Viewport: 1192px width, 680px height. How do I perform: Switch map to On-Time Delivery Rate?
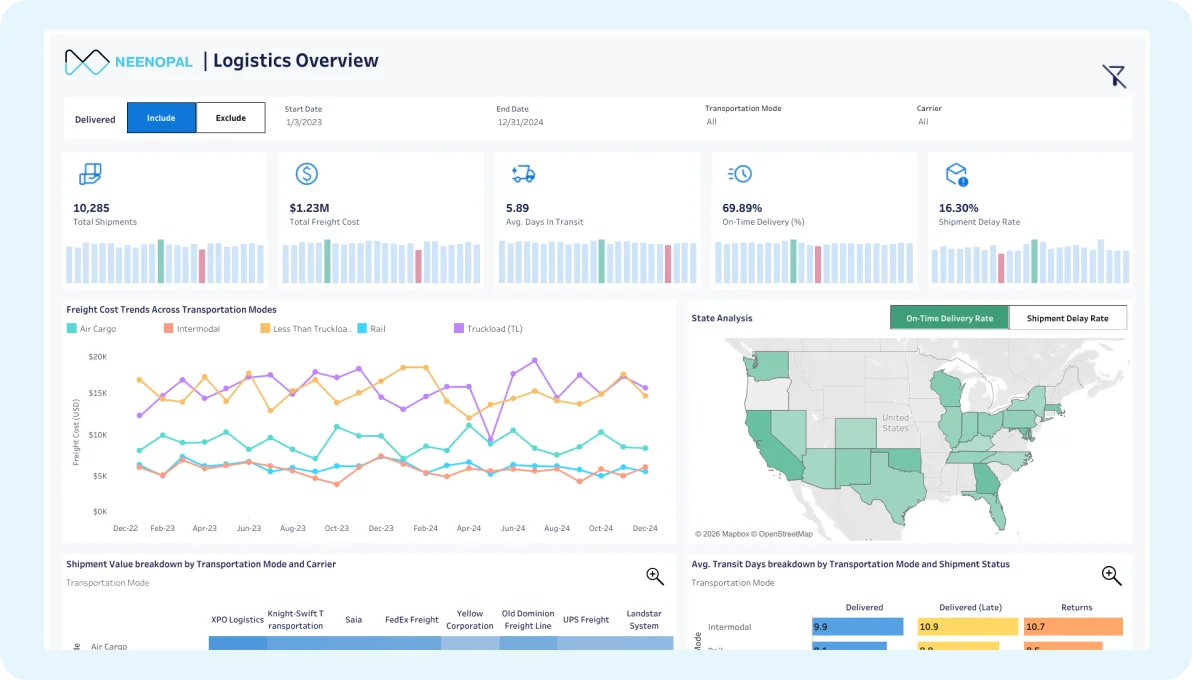coord(949,318)
